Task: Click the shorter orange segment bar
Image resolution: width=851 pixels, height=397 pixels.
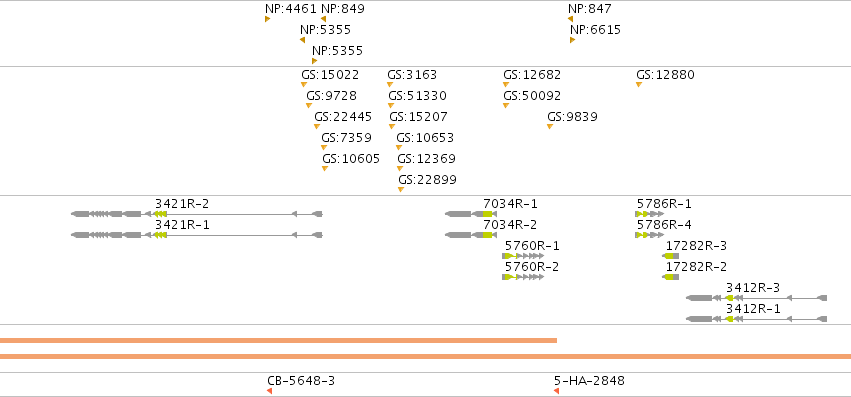Action: click(278, 341)
